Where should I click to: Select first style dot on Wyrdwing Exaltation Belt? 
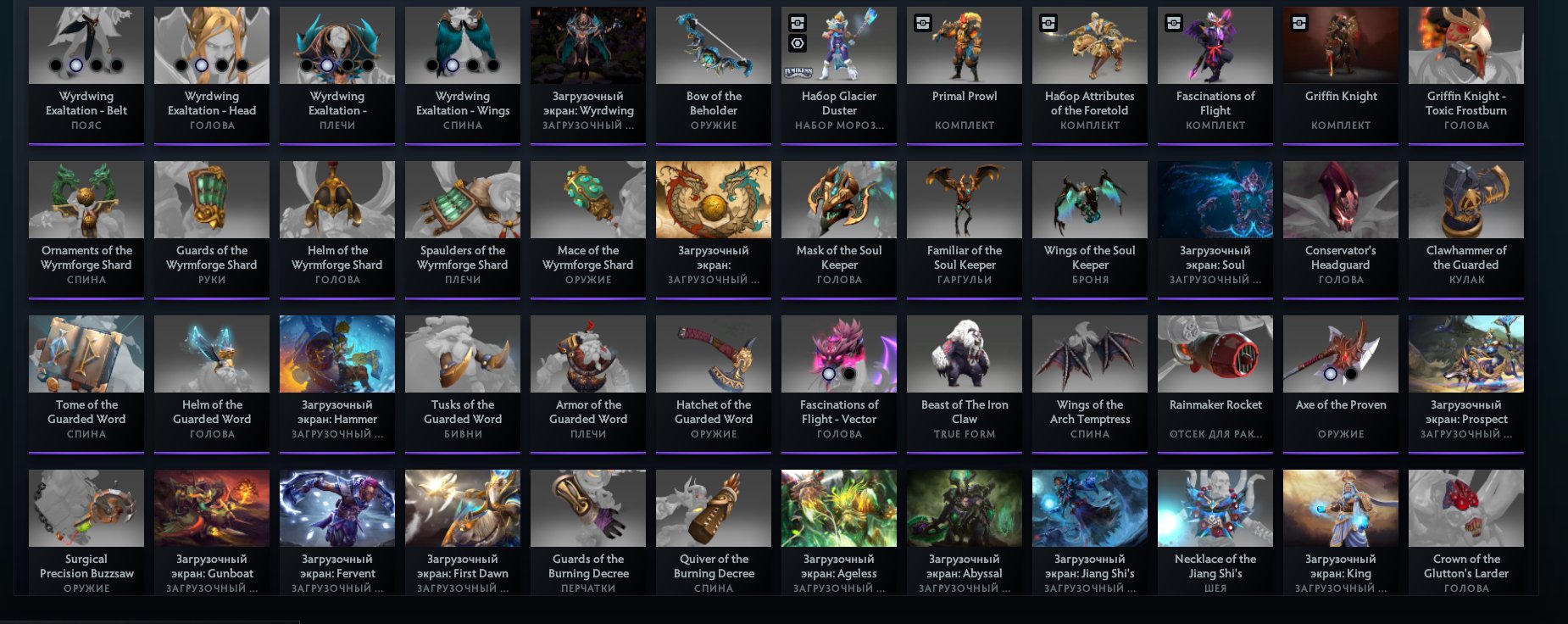point(56,65)
